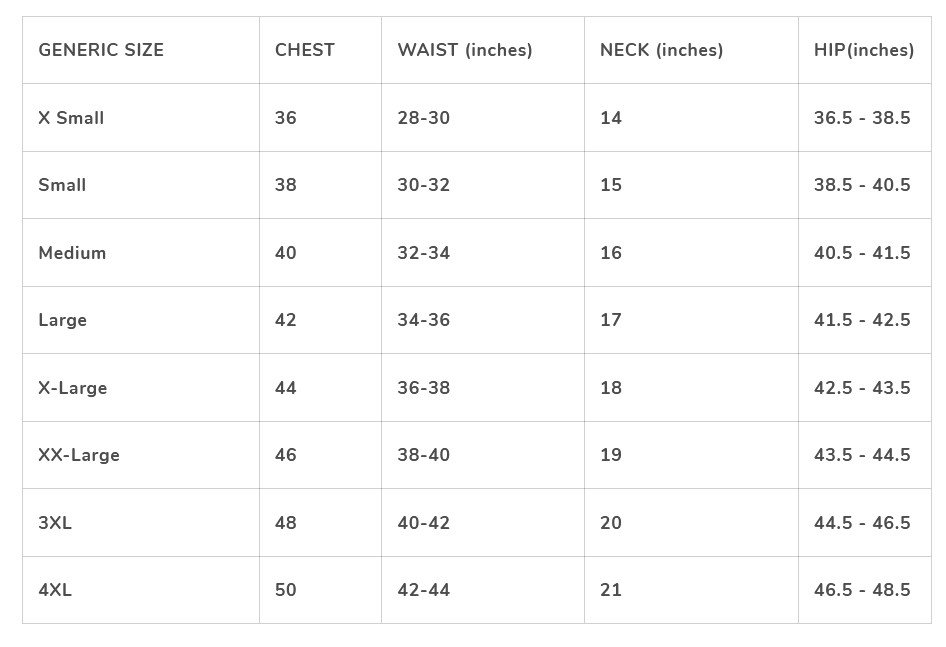946x647 pixels.
Task: Select the X-Large size label
Action: [x=72, y=387]
